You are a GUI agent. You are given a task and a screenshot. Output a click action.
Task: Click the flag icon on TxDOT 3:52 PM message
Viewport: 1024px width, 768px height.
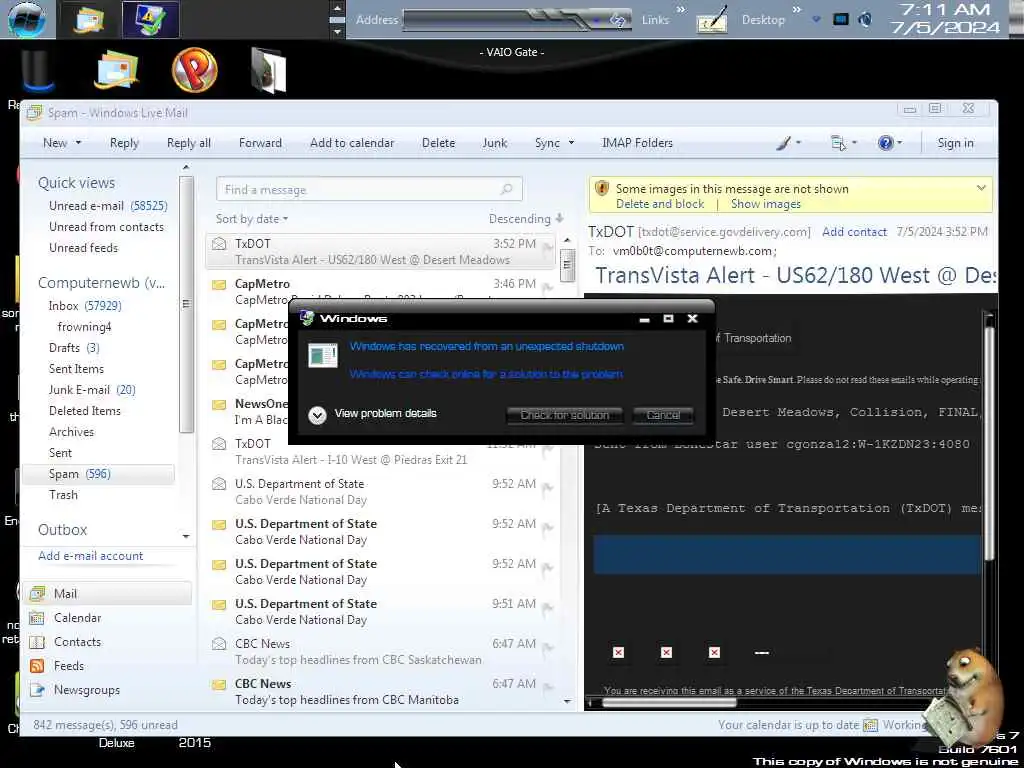pyautogui.click(x=547, y=247)
